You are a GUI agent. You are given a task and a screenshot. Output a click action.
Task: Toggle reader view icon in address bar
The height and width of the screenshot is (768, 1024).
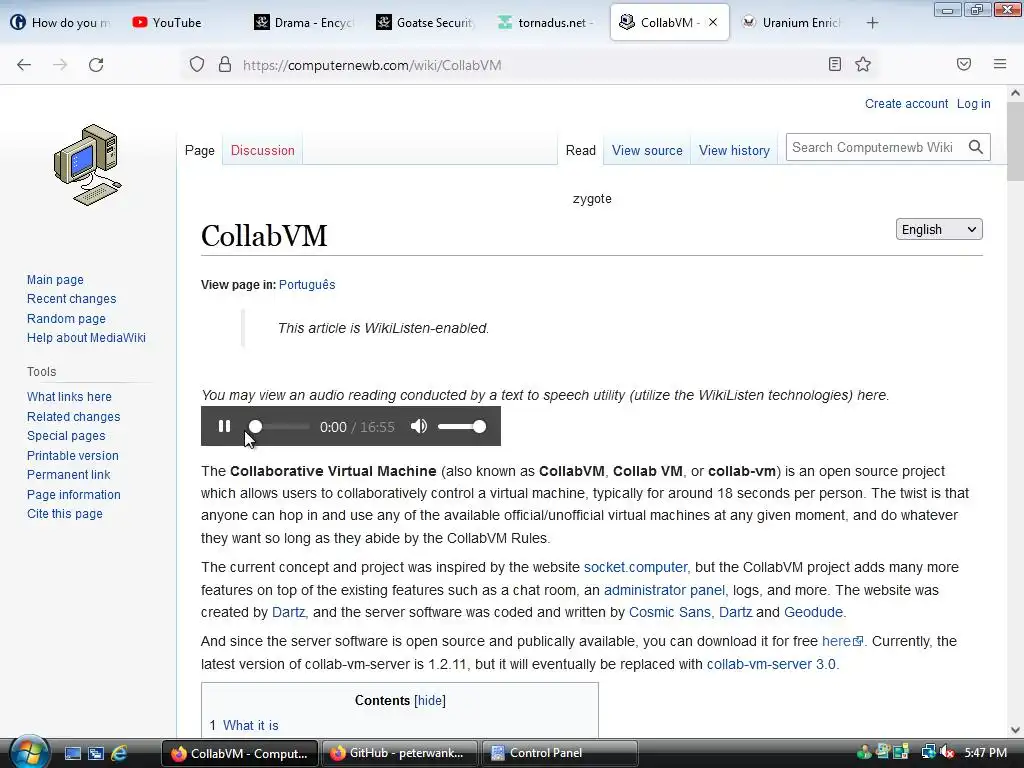[835, 64]
